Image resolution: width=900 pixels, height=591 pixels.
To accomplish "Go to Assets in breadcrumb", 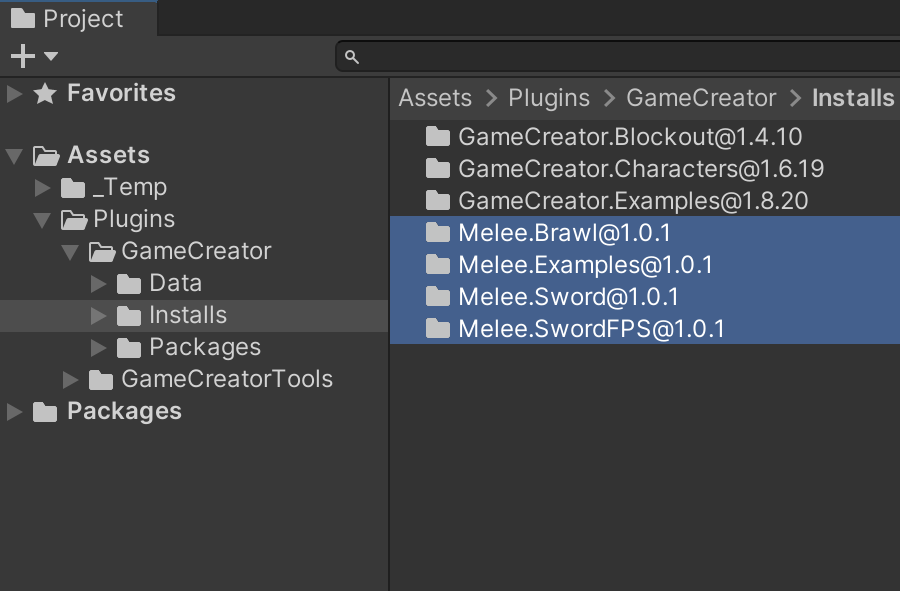I will tap(436, 98).
